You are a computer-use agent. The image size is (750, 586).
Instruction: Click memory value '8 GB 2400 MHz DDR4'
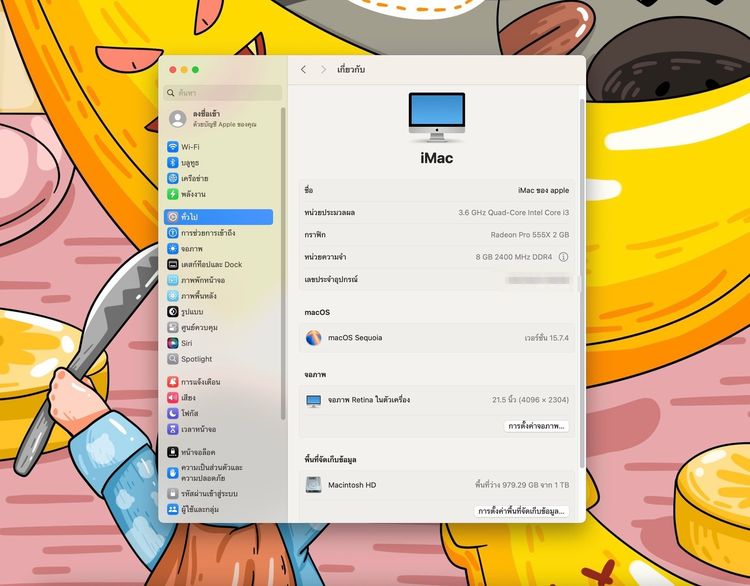514,257
